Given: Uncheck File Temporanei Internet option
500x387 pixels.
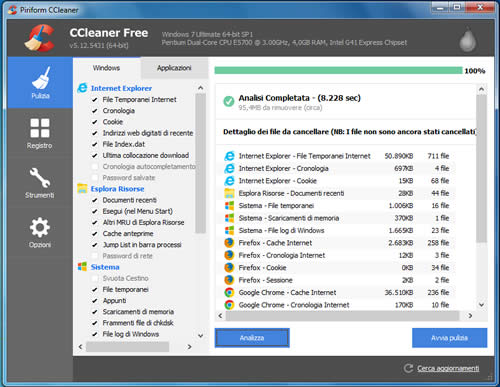Looking at the screenshot, I should click(95, 100).
